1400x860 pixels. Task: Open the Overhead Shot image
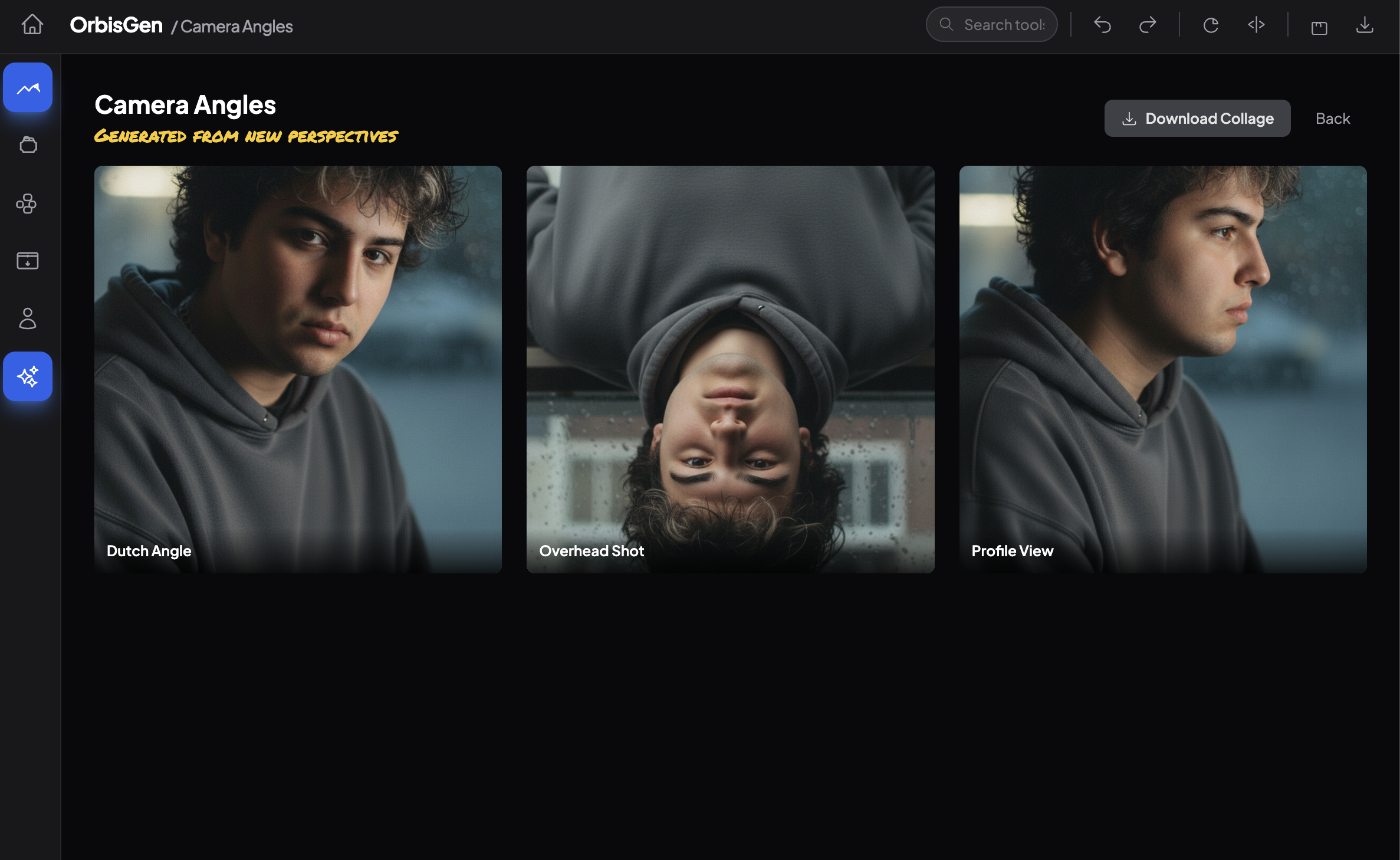pos(730,369)
